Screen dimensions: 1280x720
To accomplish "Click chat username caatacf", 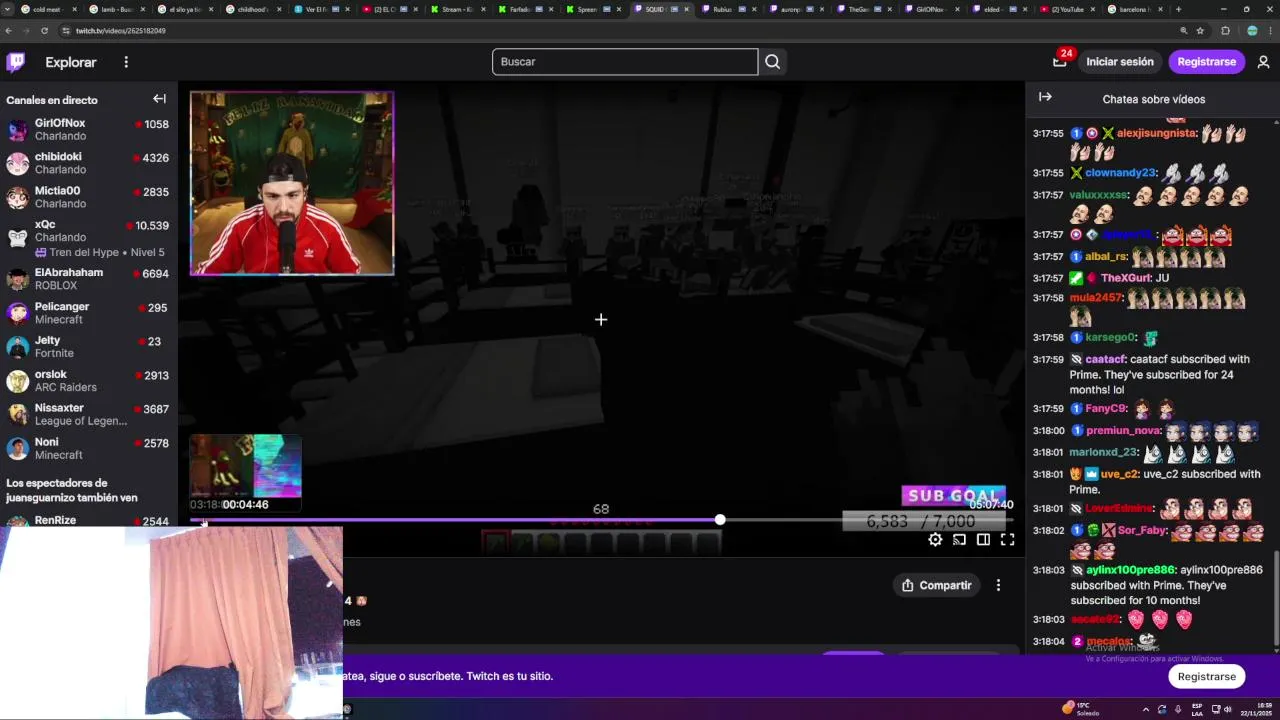I will point(1106,359).
